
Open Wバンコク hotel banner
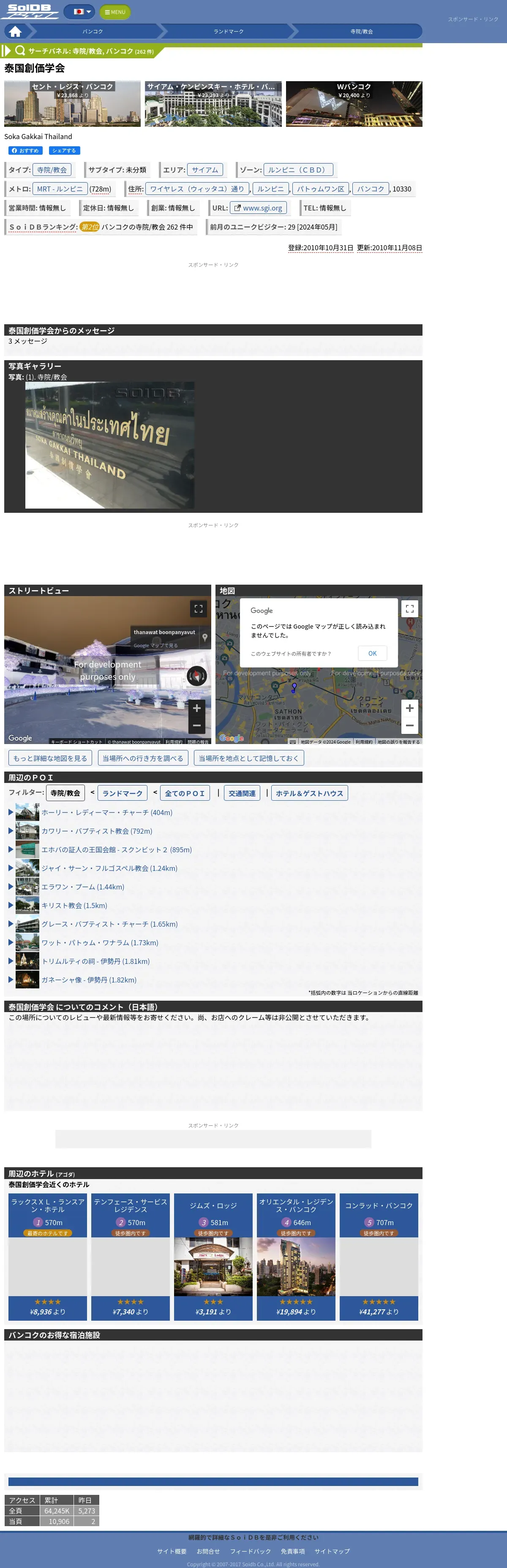click(354, 104)
